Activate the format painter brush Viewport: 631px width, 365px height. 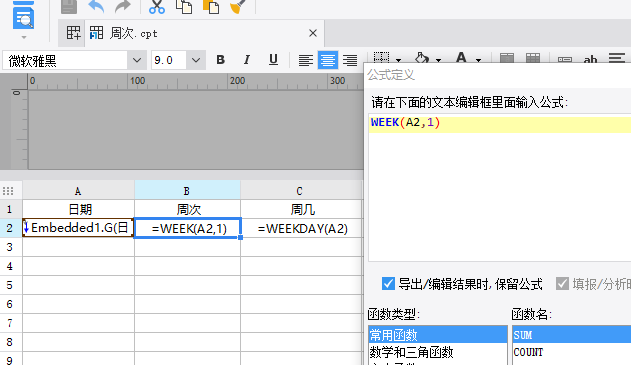pyautogui.click(x=238, y=7)
